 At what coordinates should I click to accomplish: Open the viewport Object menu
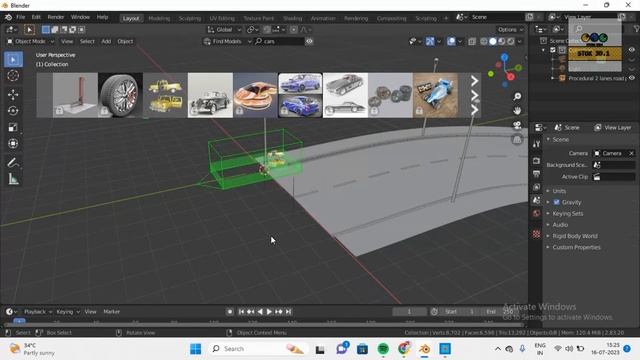125,41
